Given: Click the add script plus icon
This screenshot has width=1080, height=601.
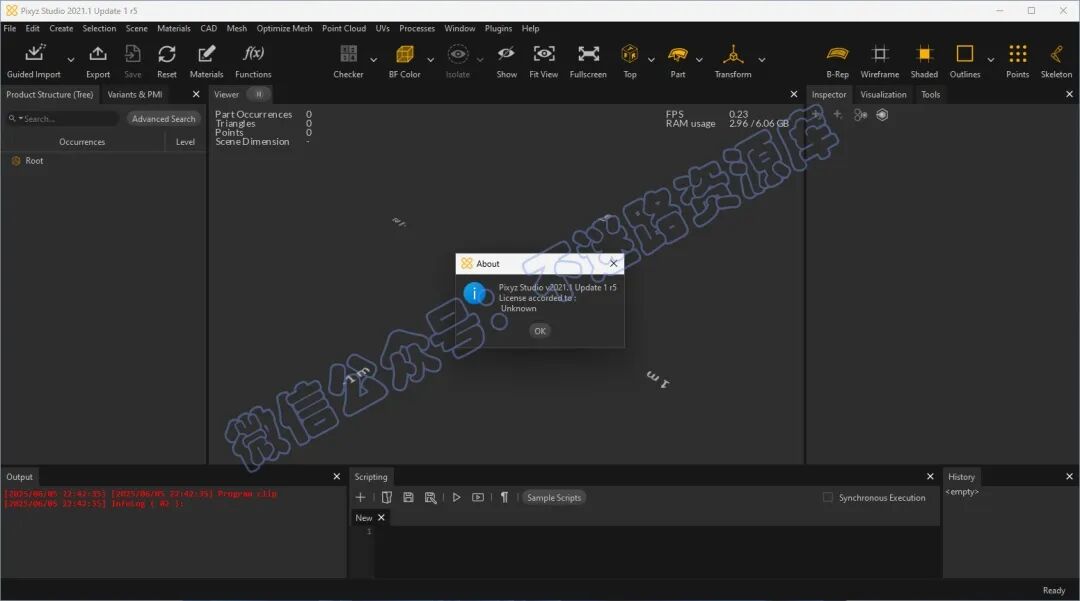Looking at the screenshot, I should pyautogui.click(x=360, y=497).
